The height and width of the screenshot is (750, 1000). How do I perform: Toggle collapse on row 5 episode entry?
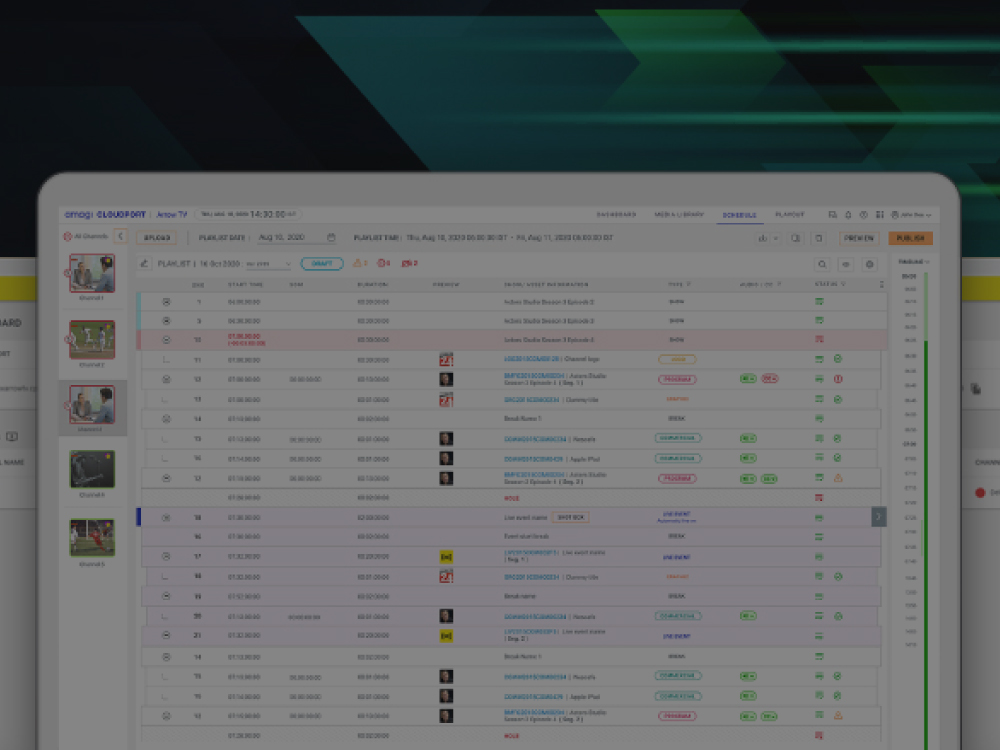point(166,321)
